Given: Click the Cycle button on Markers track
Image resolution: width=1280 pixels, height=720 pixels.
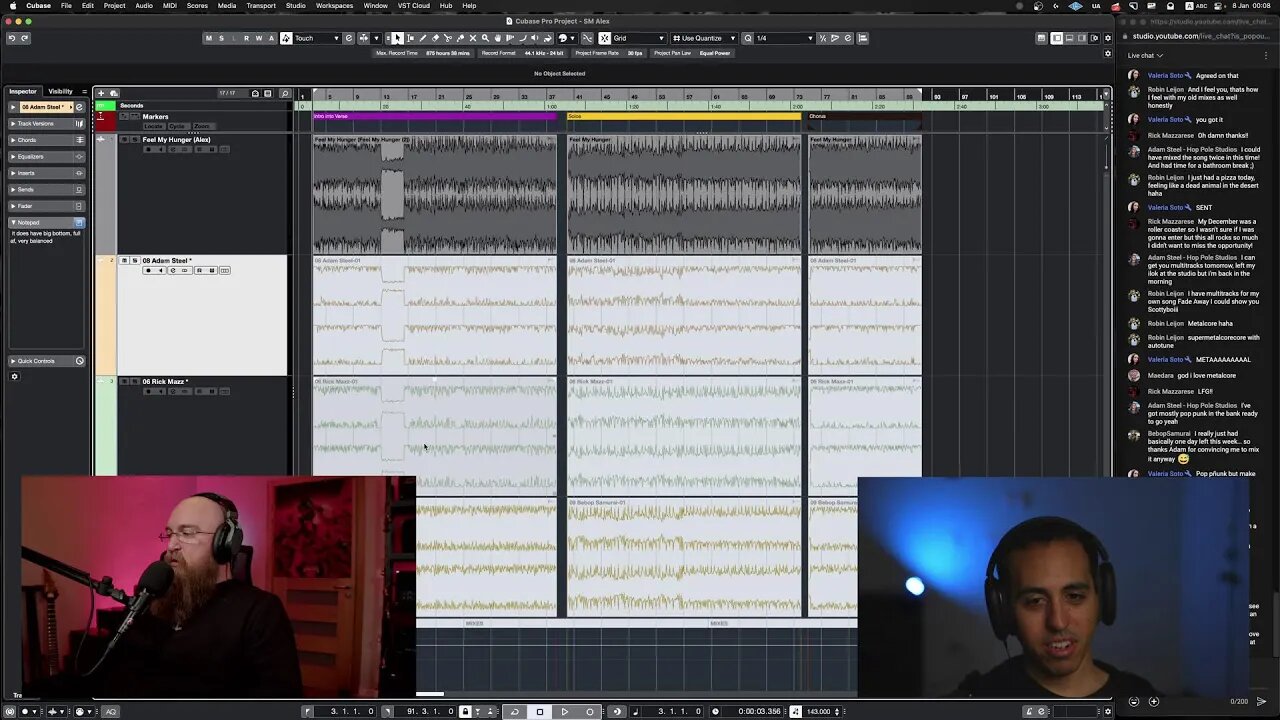Looking at the screenshot, I should (179, 126).
